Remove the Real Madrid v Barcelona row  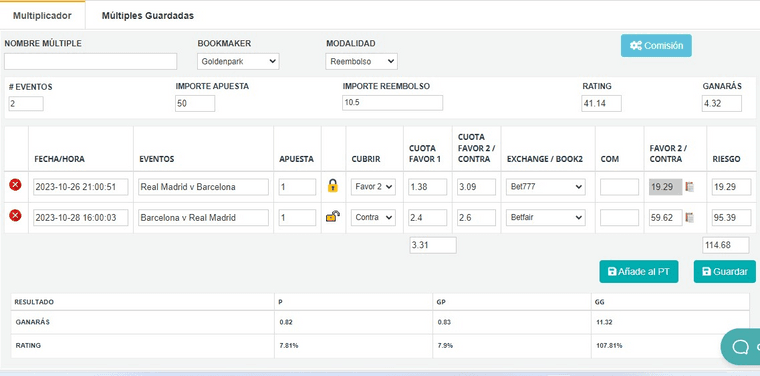[16, 185]
